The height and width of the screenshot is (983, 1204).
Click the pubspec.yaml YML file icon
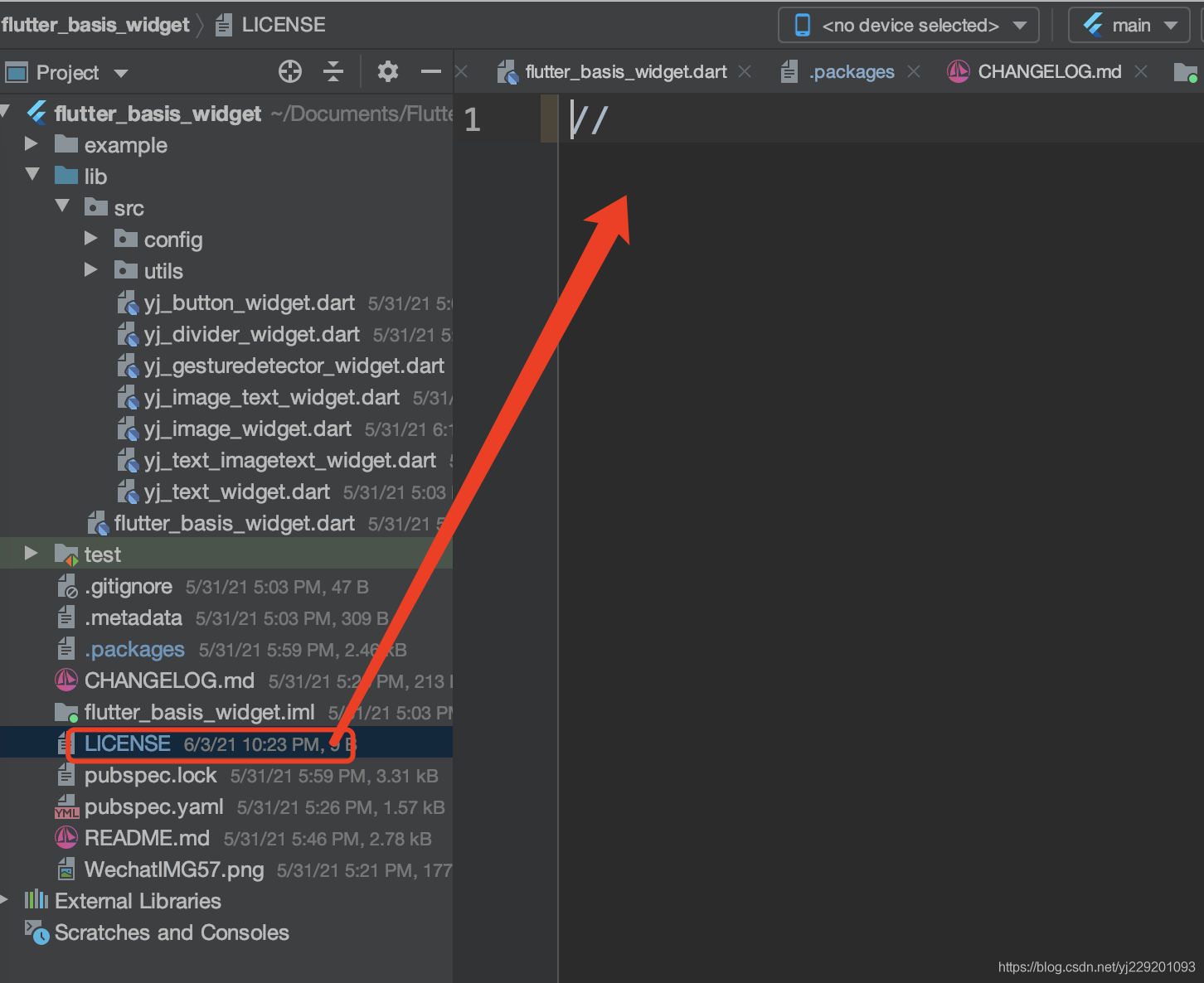pyautogui.click(x=66, y=807)
